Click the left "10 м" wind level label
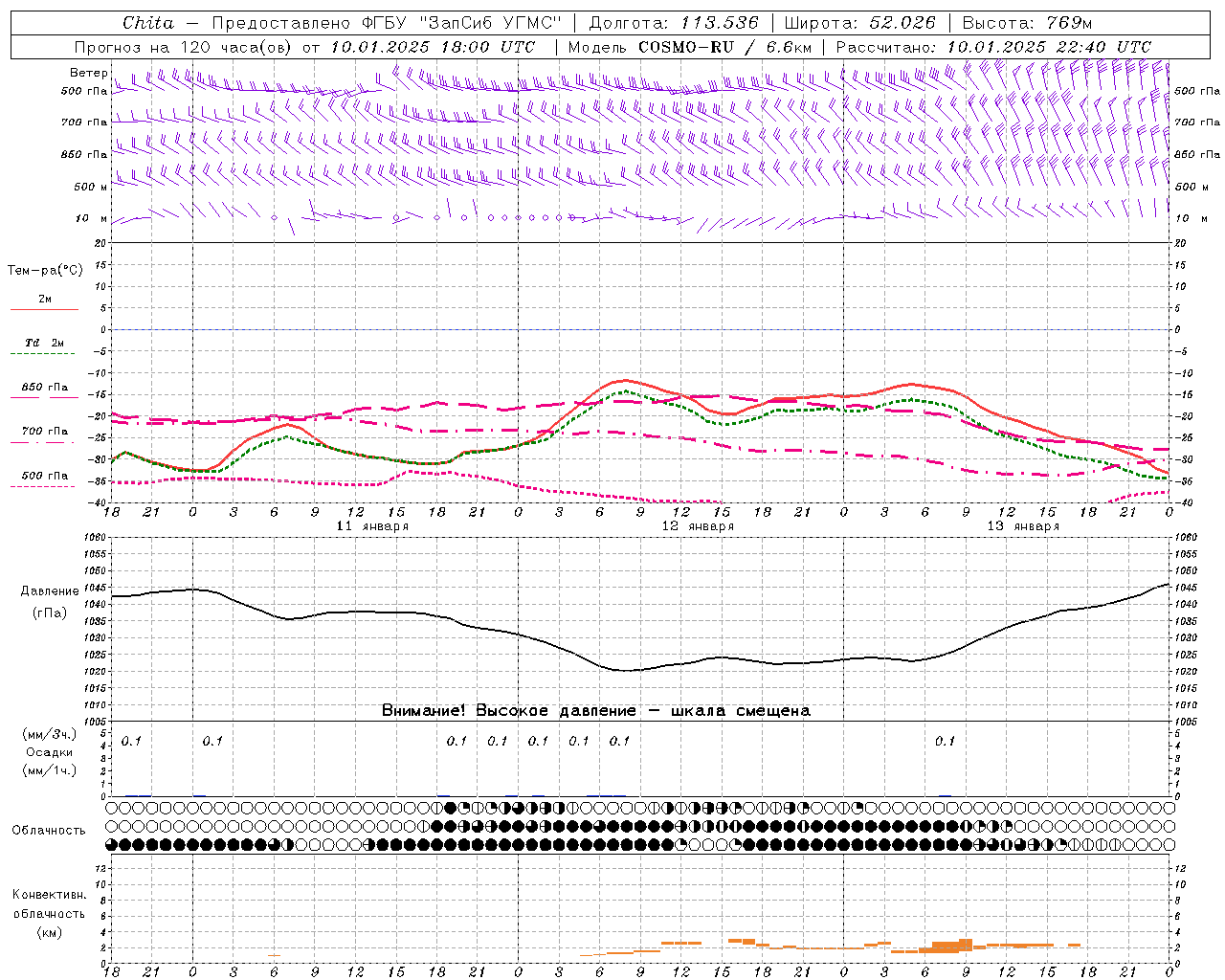1225x980 pixels. [92, 218]
